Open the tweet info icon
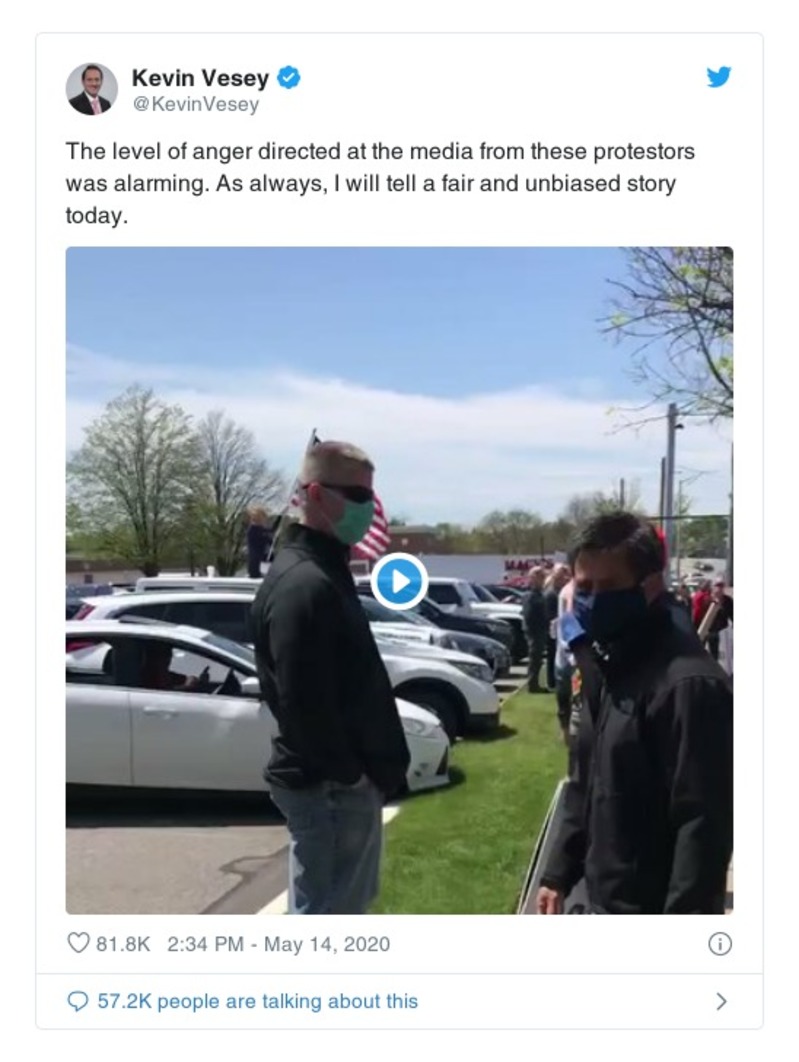 click(x=719, y=943)
